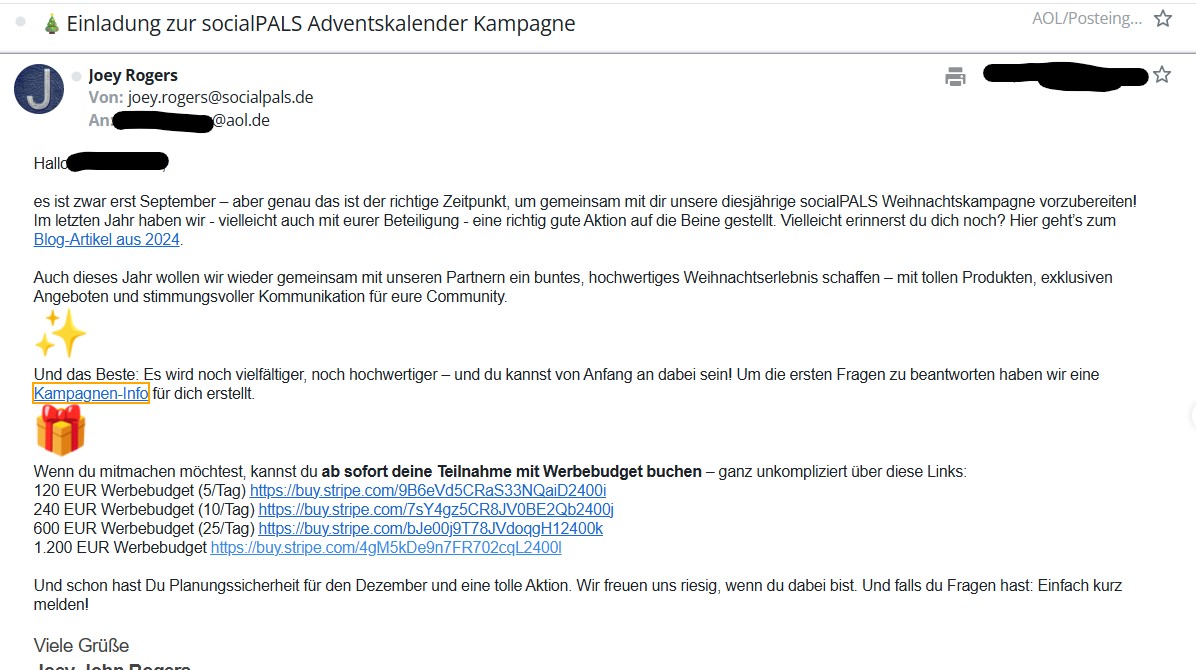Image resolution: width=1196 pixels, height=670 pixels.
Task: Click the sender name Joey Rogers
Action: [x=133, y=76]
